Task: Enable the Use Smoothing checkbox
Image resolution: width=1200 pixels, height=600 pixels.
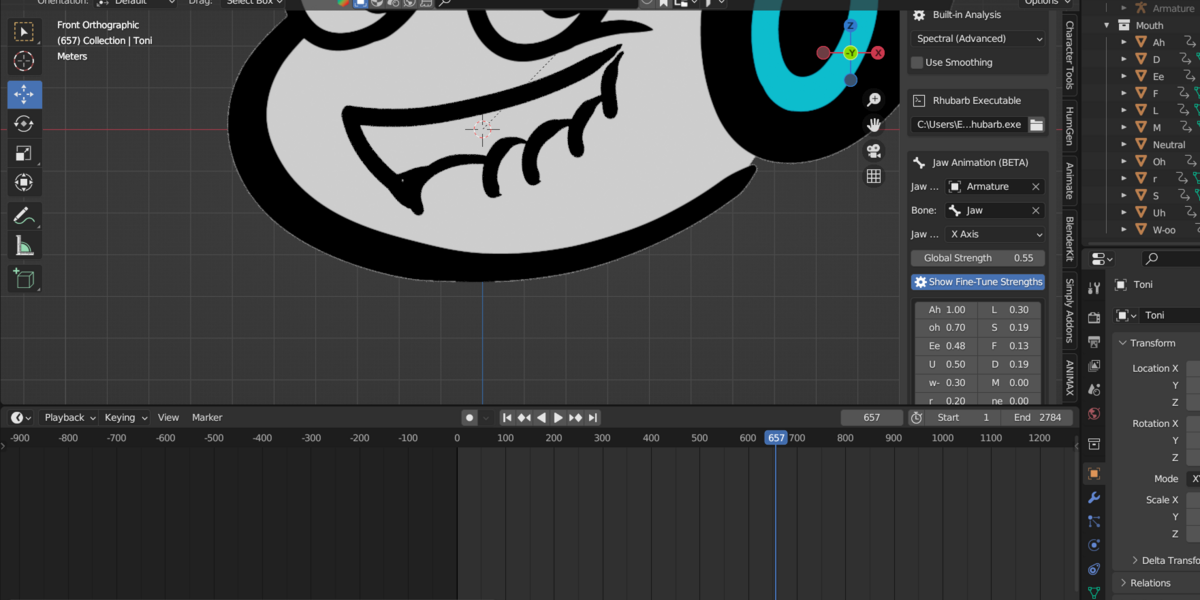Action: coord(916,62)
